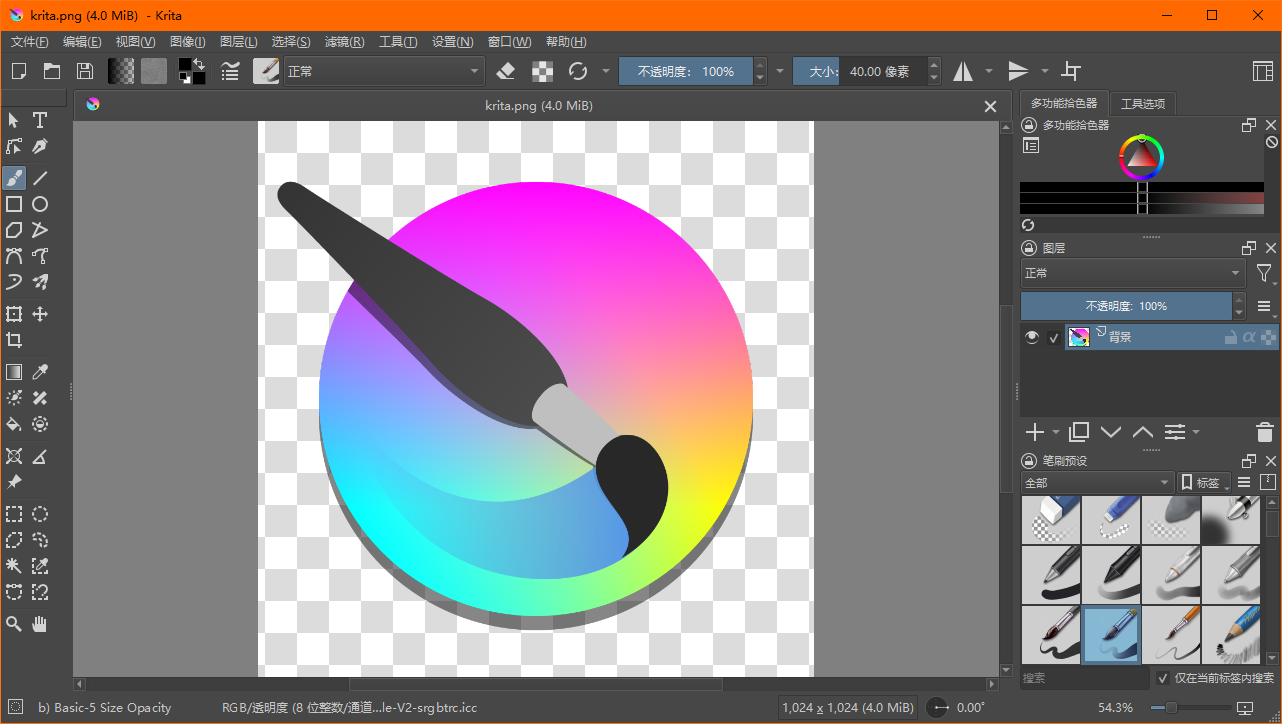
Task: Switch to the 工具选项 tab
Action: (x=1143, y=104)
